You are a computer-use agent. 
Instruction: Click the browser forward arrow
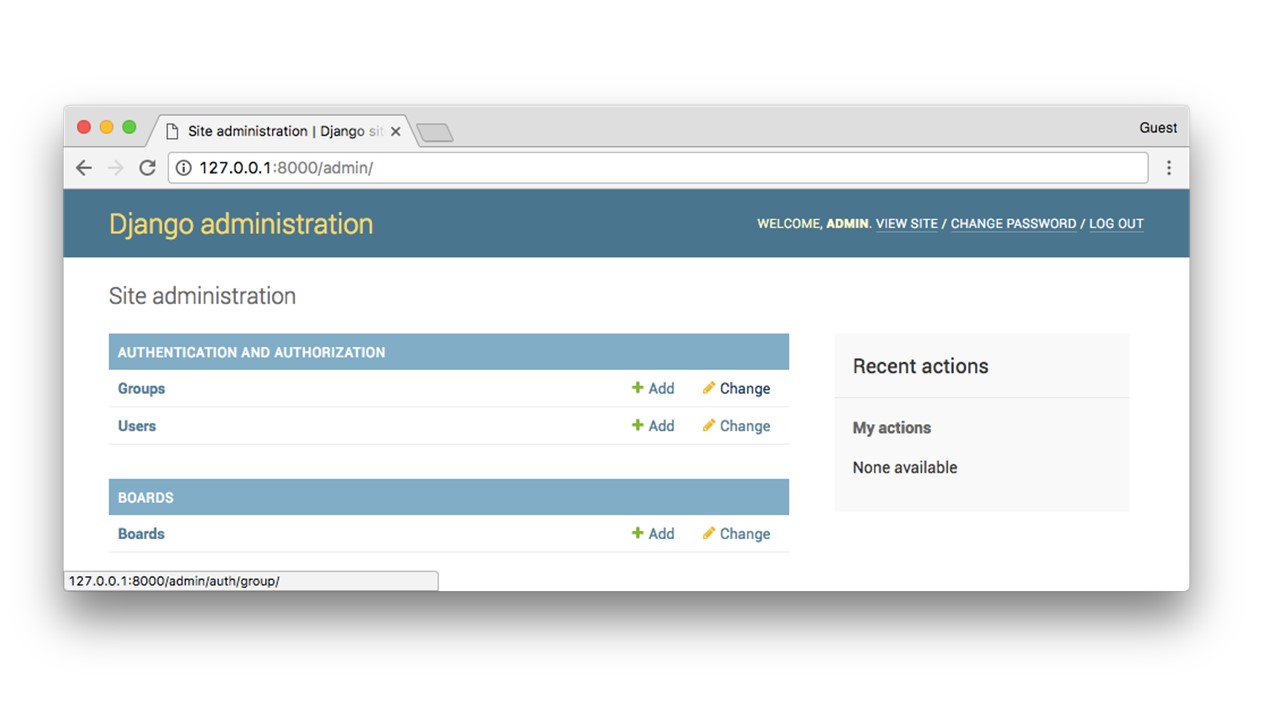click(x=116, y=168)
